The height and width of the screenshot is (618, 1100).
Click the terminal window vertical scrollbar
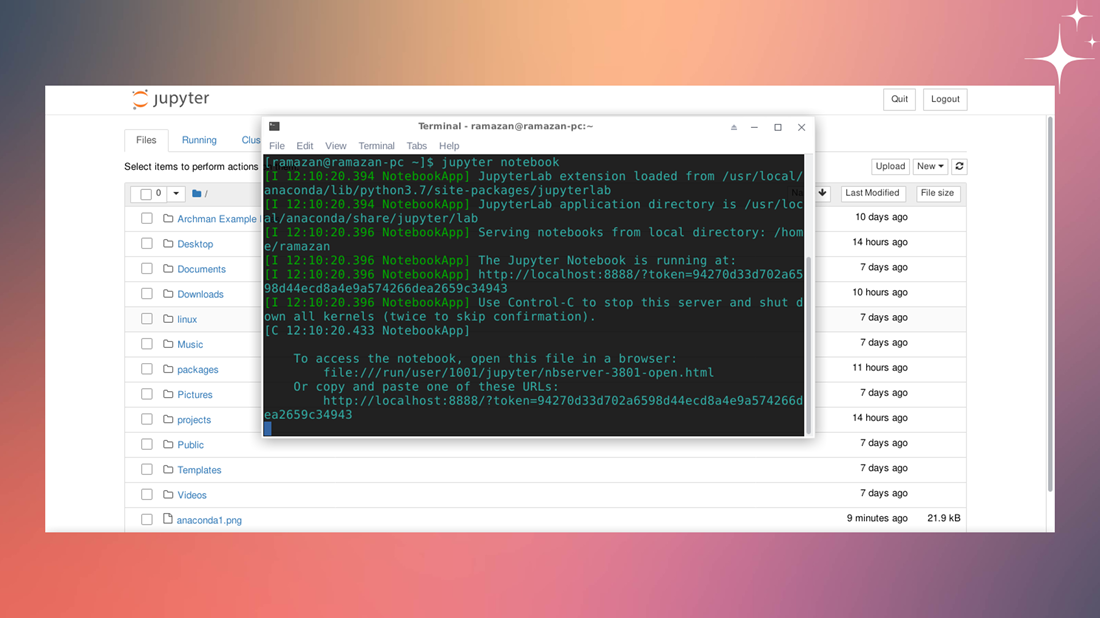[808, 345]
